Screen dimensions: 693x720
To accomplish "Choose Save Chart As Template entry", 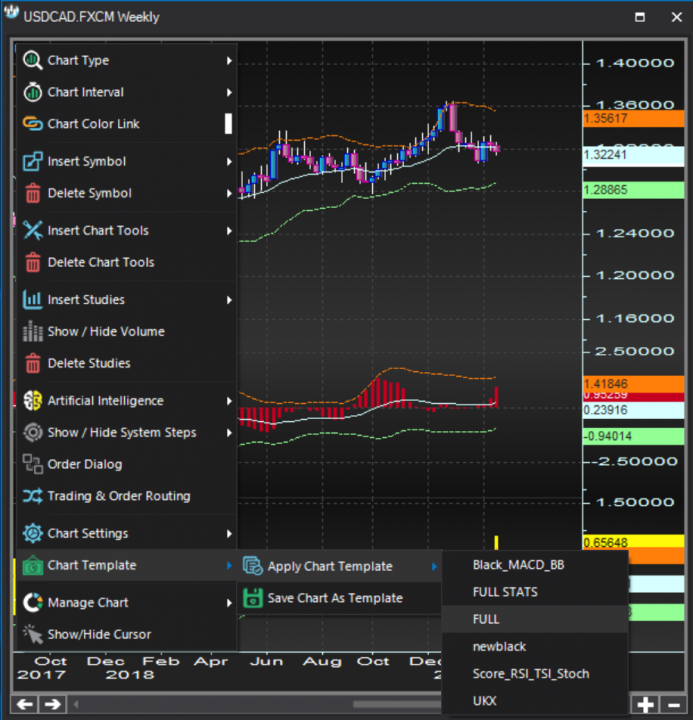I will (339, 598).
